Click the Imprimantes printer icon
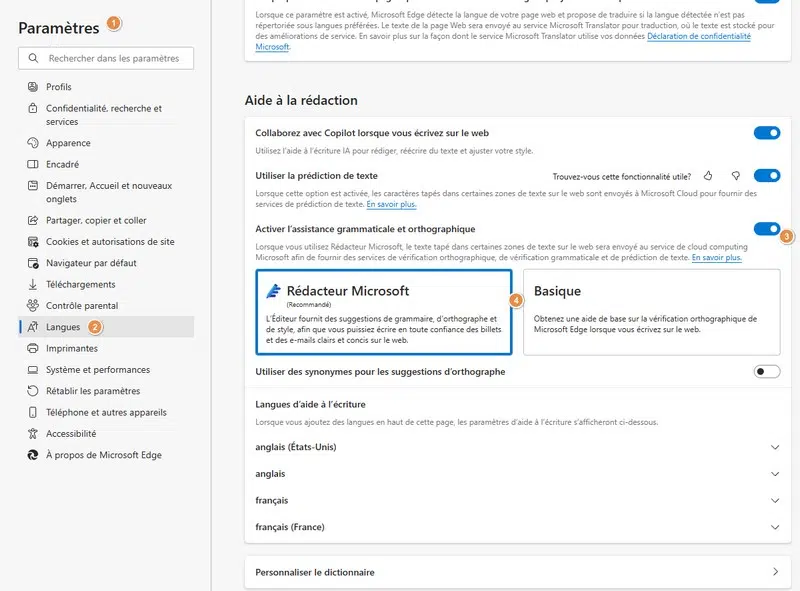This screenshot has width=800, height=591. pyautogui.click(x=33, y=348)
